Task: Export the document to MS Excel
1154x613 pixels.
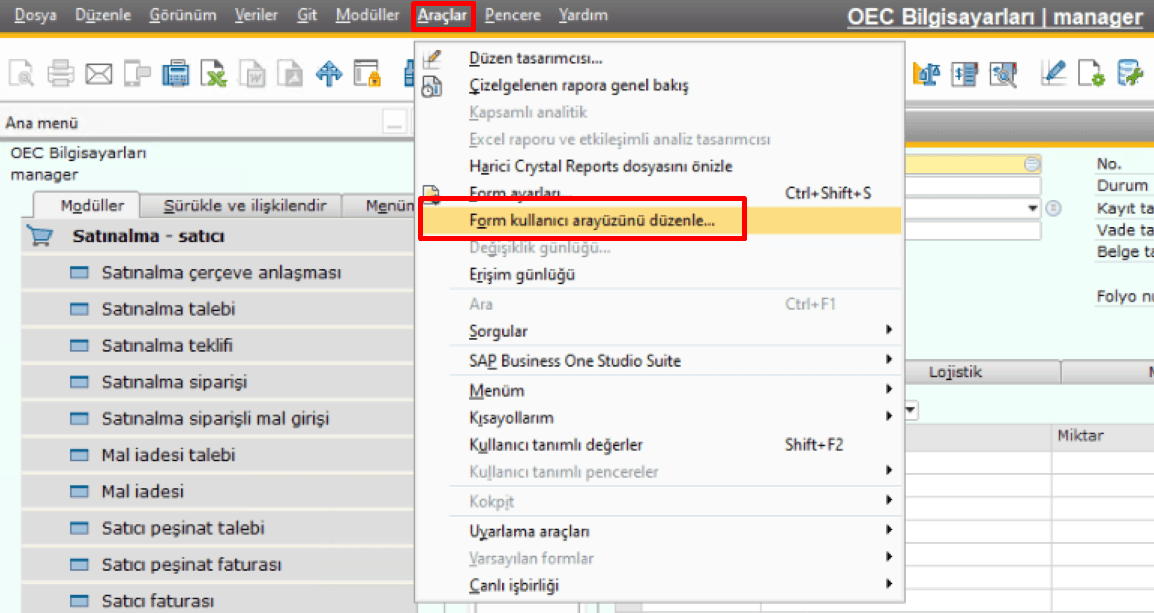Action: tap(213, 73)
